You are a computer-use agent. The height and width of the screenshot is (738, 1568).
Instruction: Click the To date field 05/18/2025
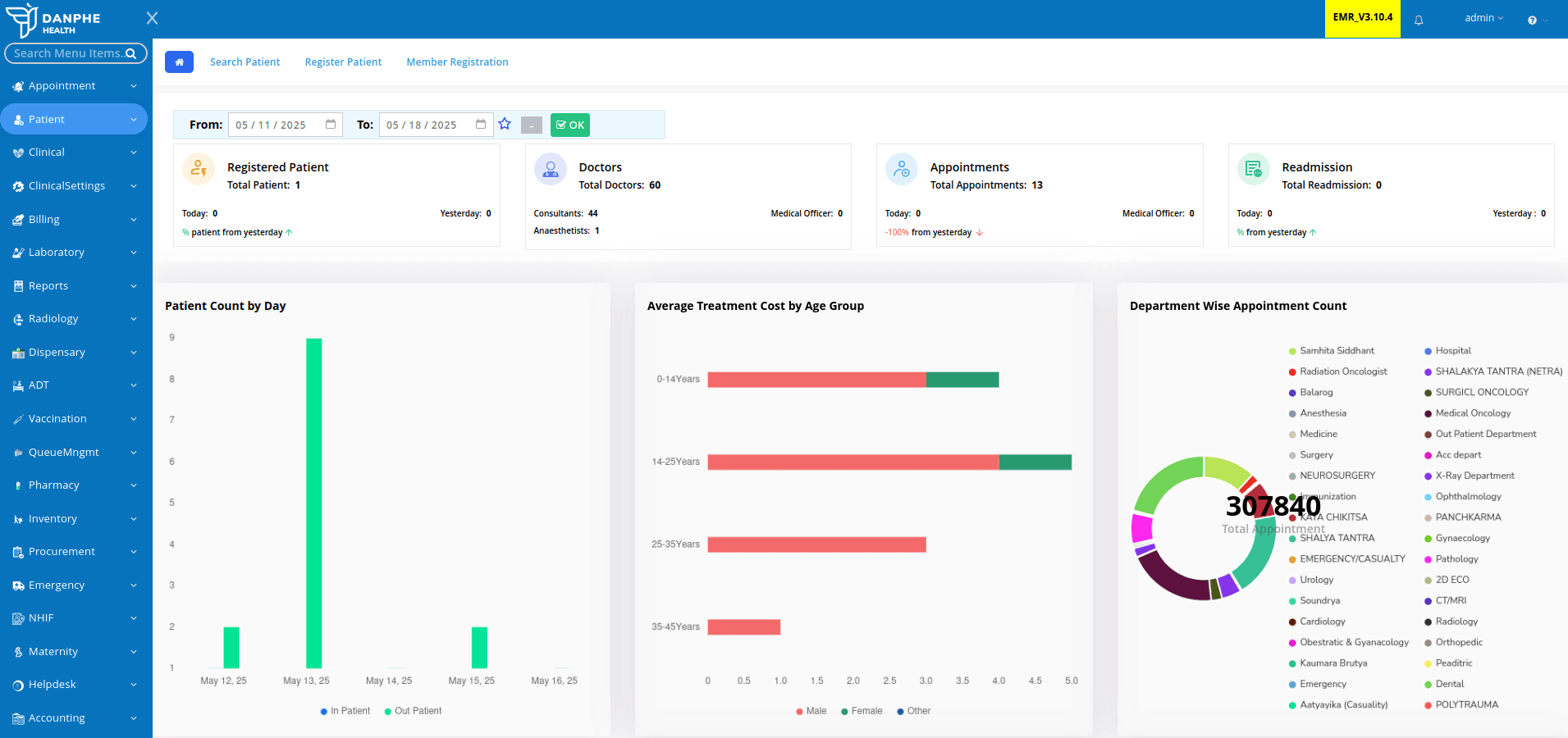click(x=437, y=125)
